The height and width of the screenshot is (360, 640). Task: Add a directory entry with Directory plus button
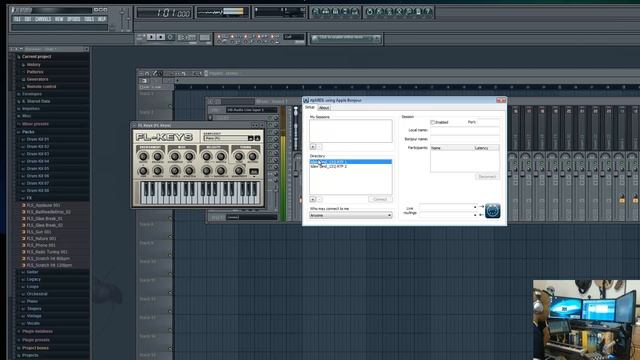pos(313,199)
